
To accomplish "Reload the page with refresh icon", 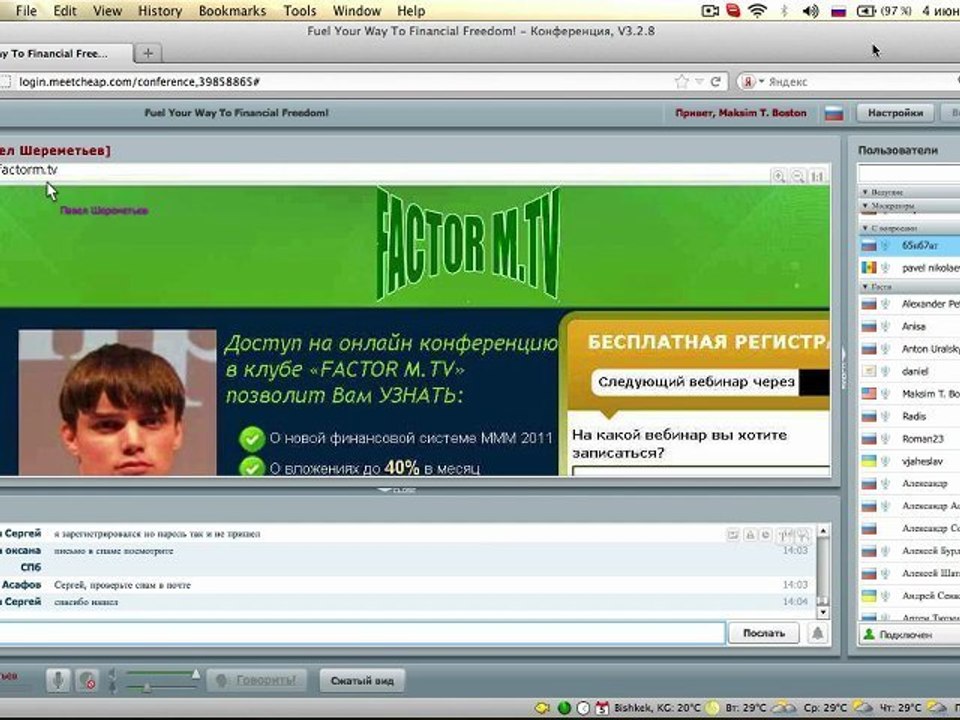I will (x=715, y=81).
